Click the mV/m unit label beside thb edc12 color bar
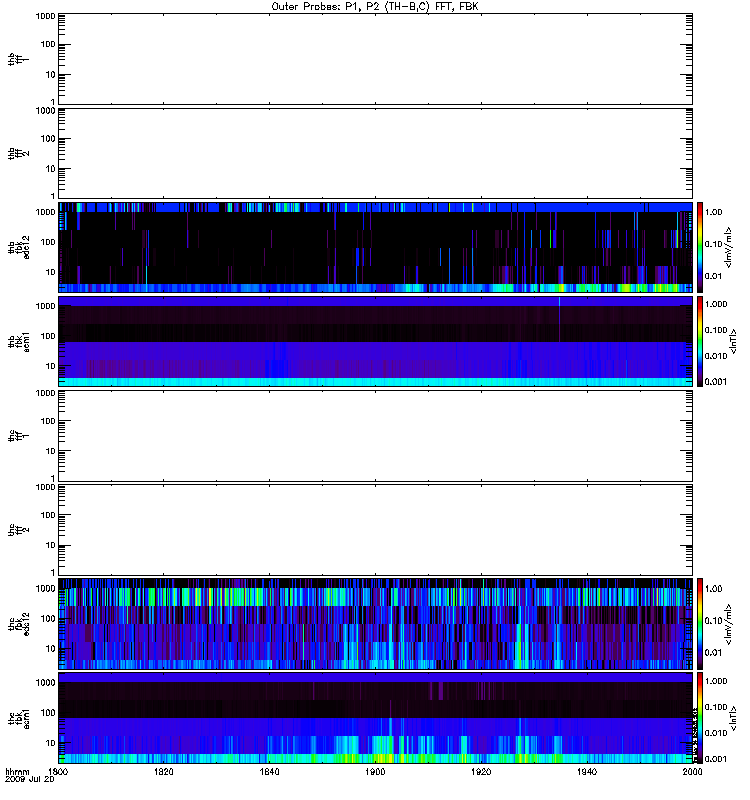 click(729, 247)
